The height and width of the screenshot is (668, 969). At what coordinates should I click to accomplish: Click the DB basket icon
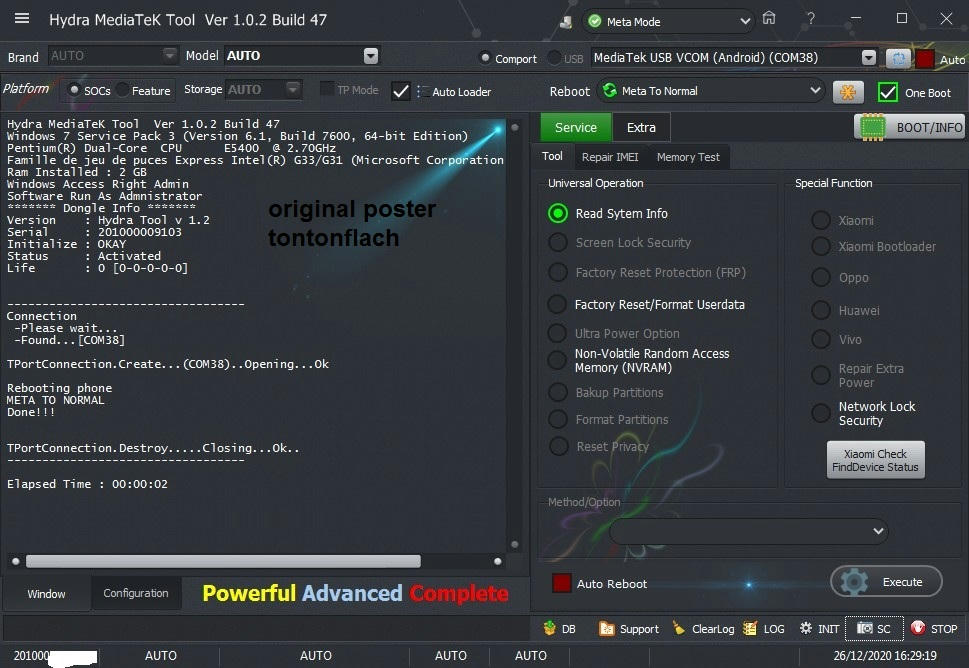[549, 628]
